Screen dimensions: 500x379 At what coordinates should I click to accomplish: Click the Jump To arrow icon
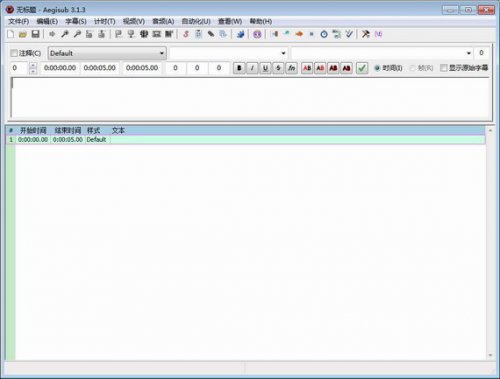pyautogui.click(x=52, y=34)
